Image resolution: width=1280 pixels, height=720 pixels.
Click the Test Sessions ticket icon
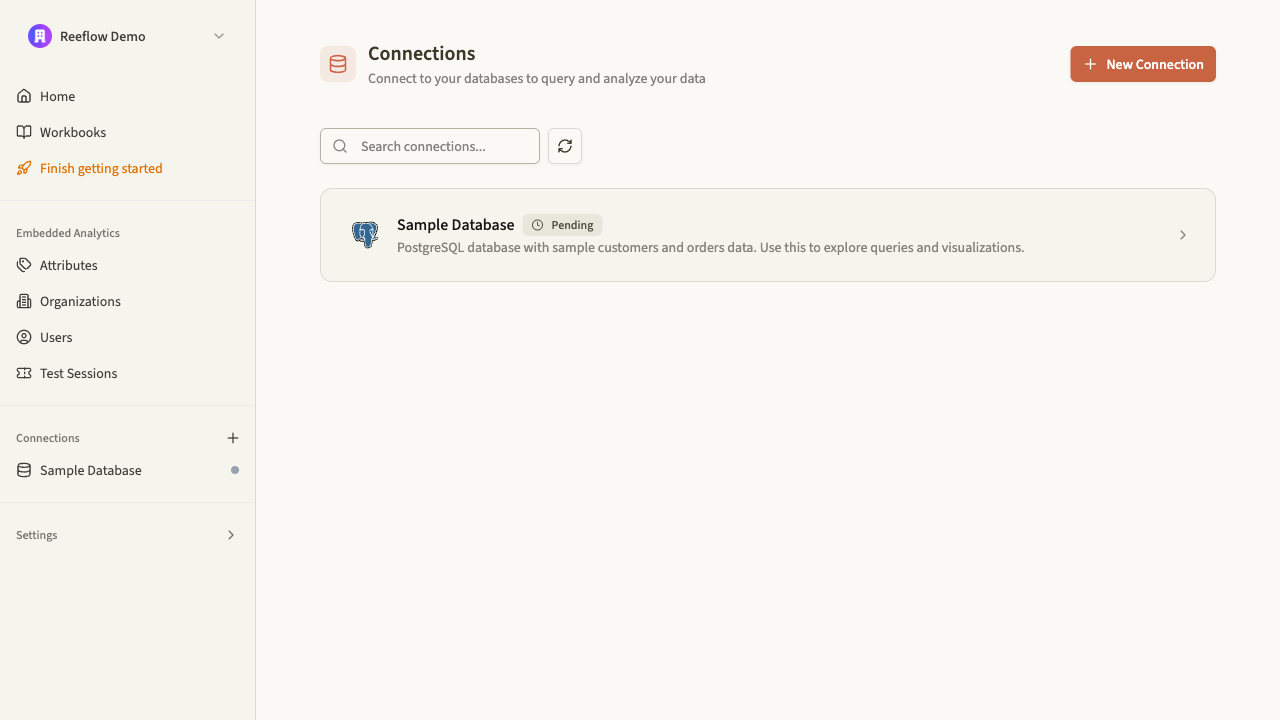[23, 373]
